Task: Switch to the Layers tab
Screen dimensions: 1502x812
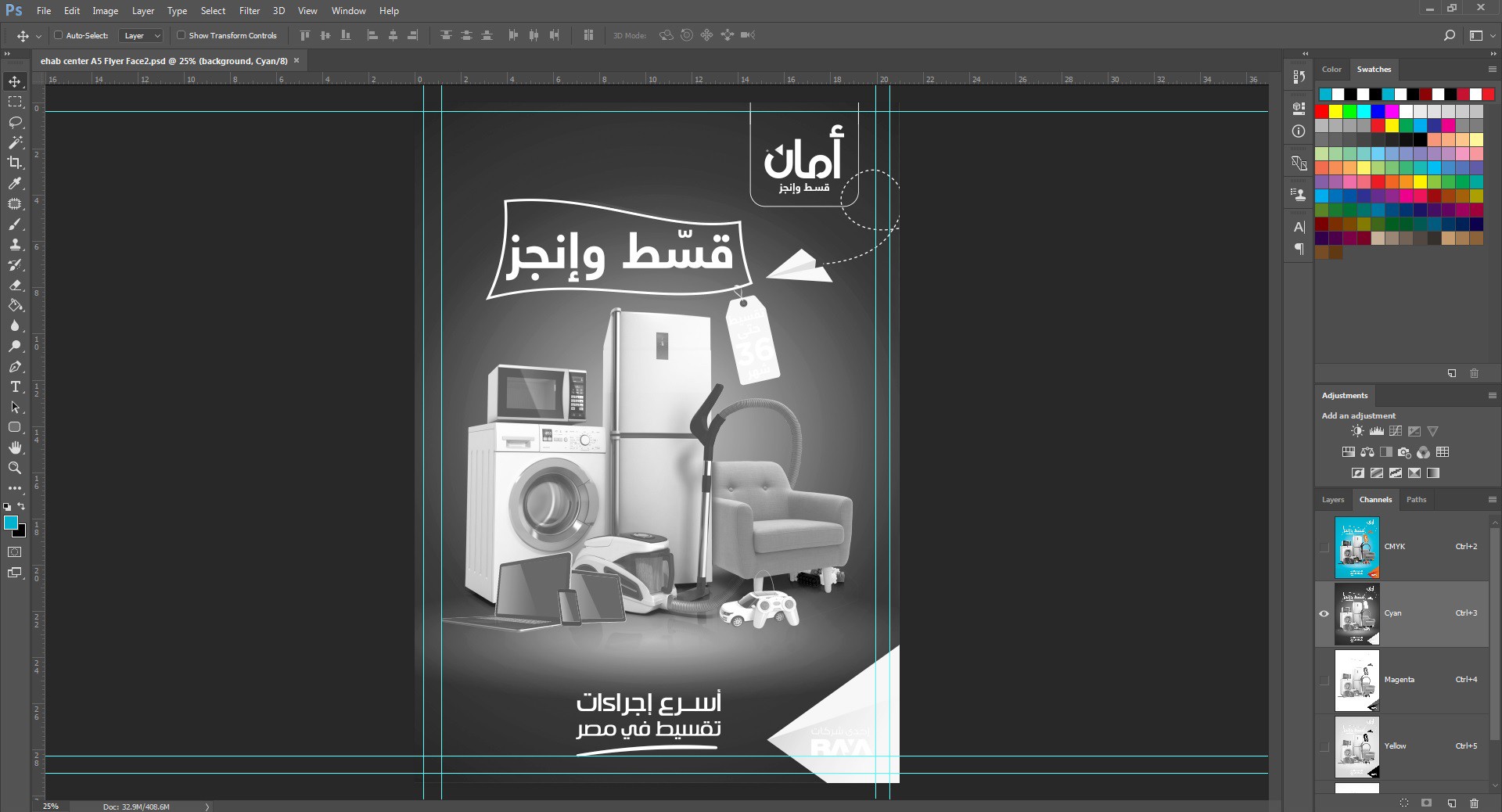Action: [x=1333, y=500]
